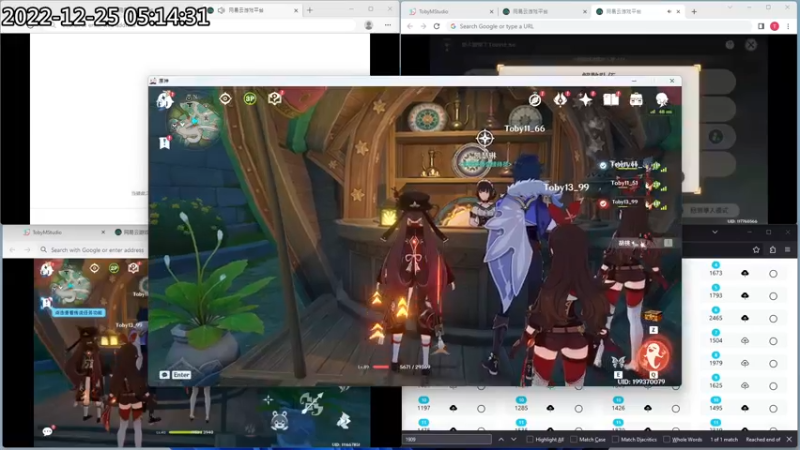Close the dialog with the round X button
Image resolution: width=800 pixels, height=450 pixels.
(751, 45)
